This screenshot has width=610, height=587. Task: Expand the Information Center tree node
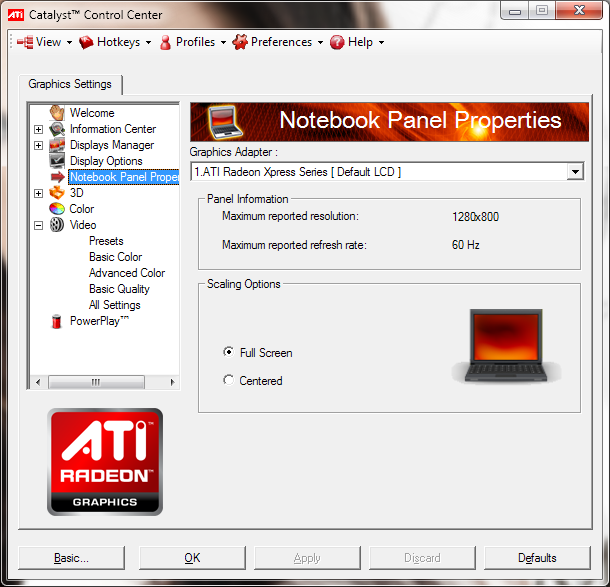coord(39,129)
